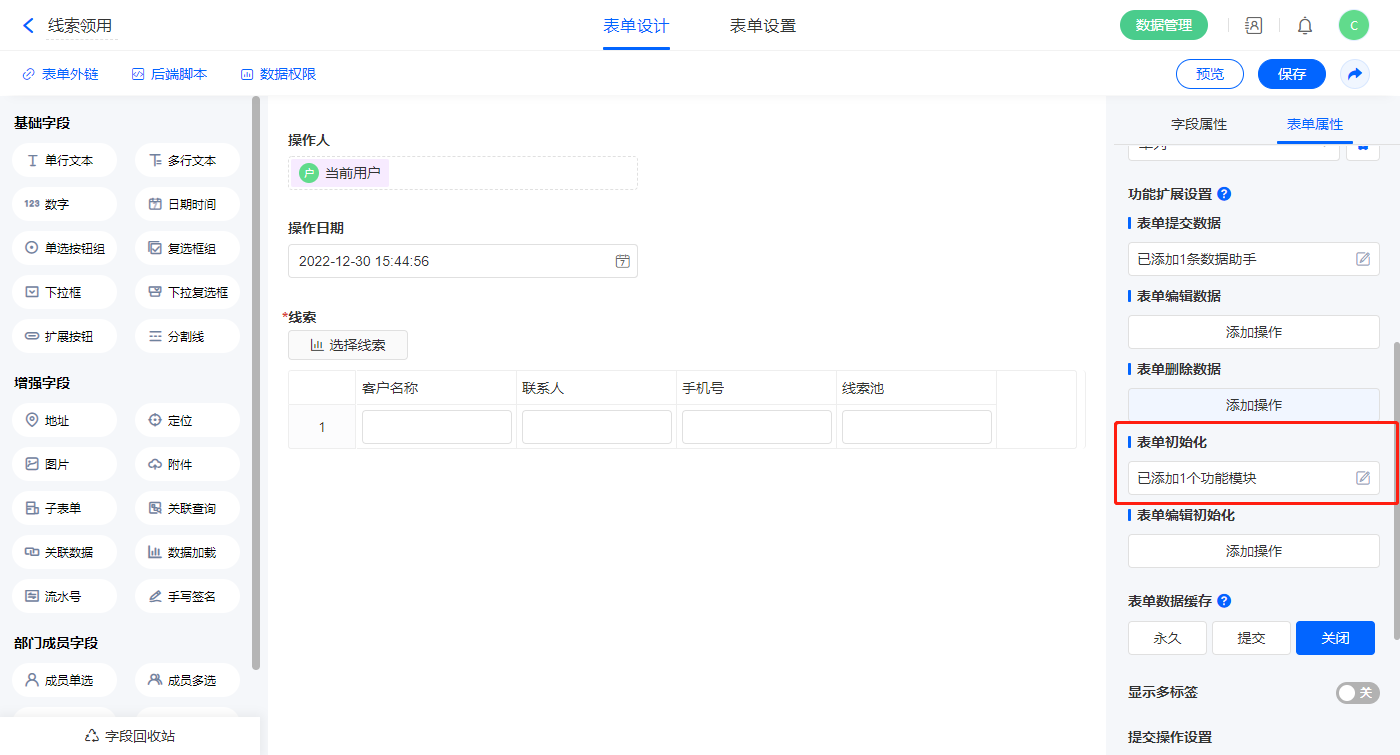Click the 保存 button
Viewport: 1400px width, 755px height.
coord(1291,74)
